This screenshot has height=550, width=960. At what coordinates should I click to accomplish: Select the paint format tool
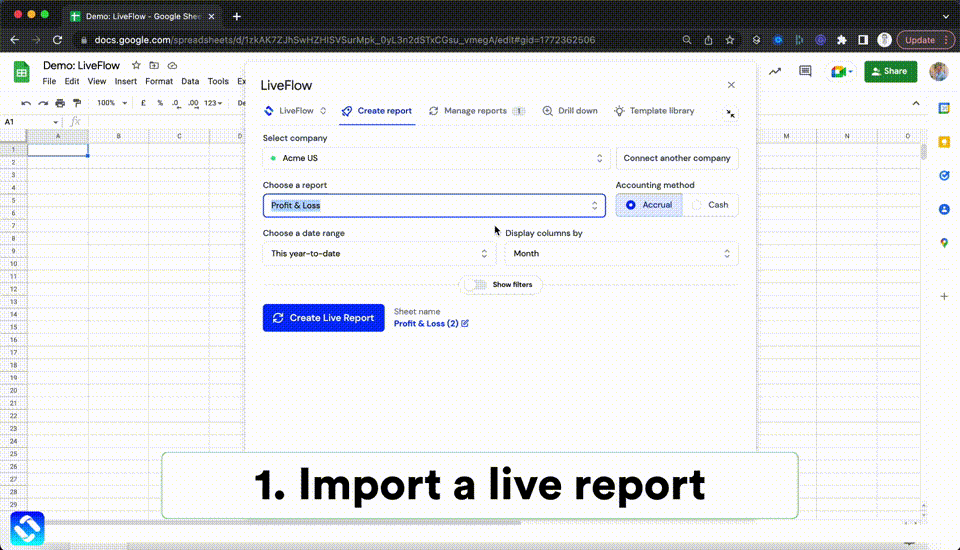coord(77,103)
